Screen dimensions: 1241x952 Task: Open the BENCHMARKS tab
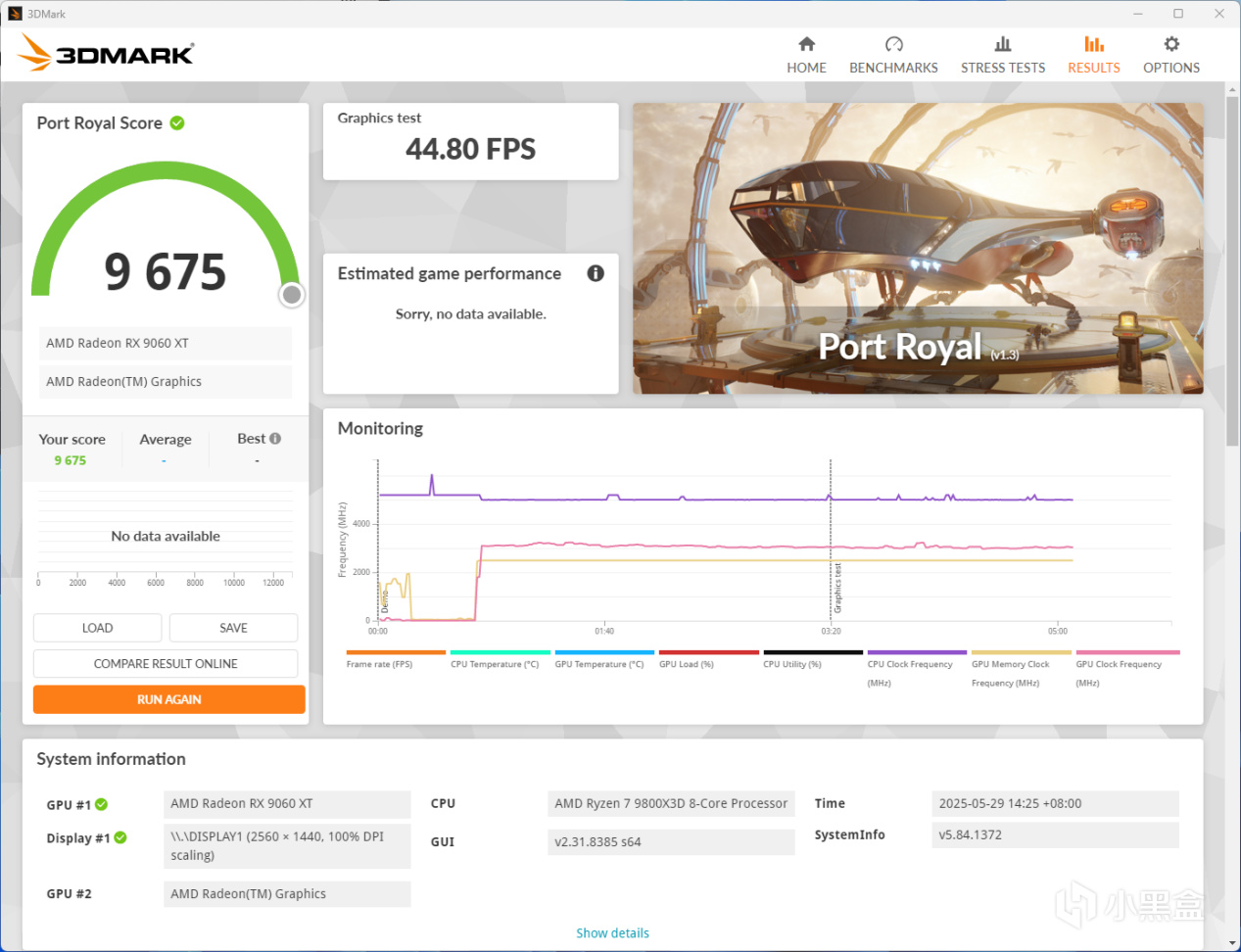(893, 56)
